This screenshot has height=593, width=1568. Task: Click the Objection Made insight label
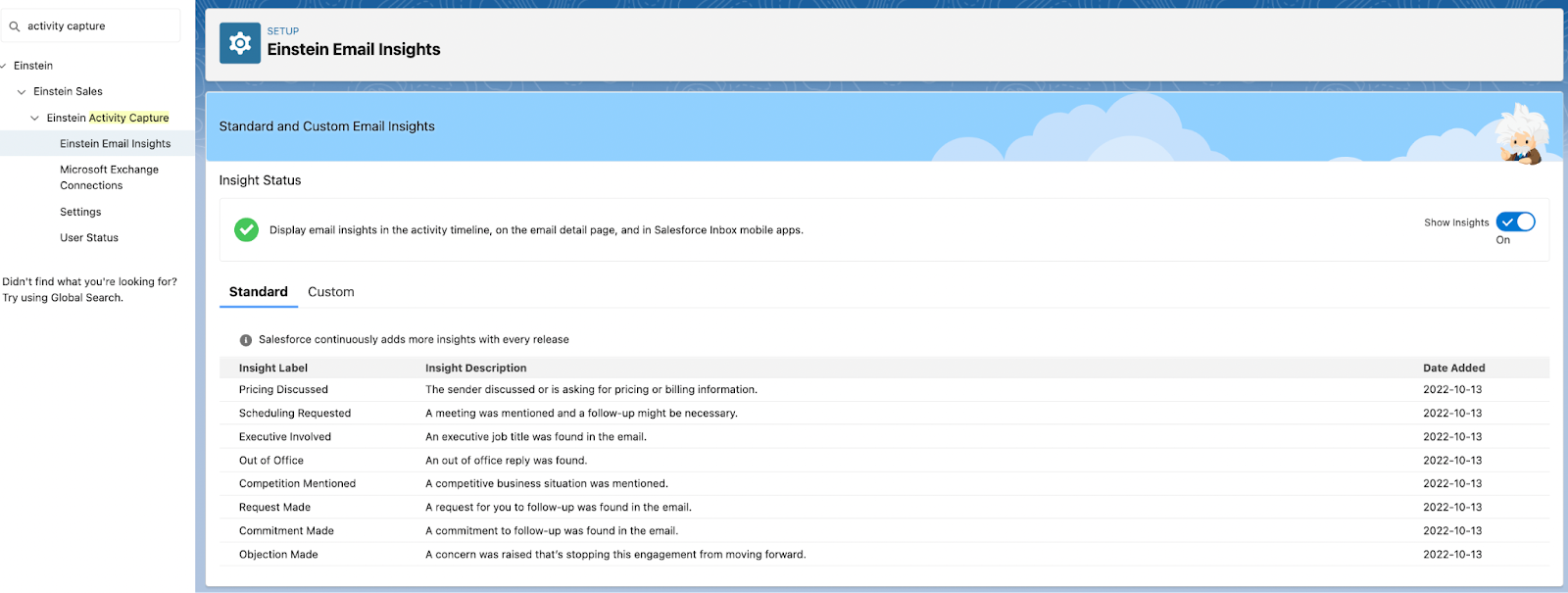point(278,555)
